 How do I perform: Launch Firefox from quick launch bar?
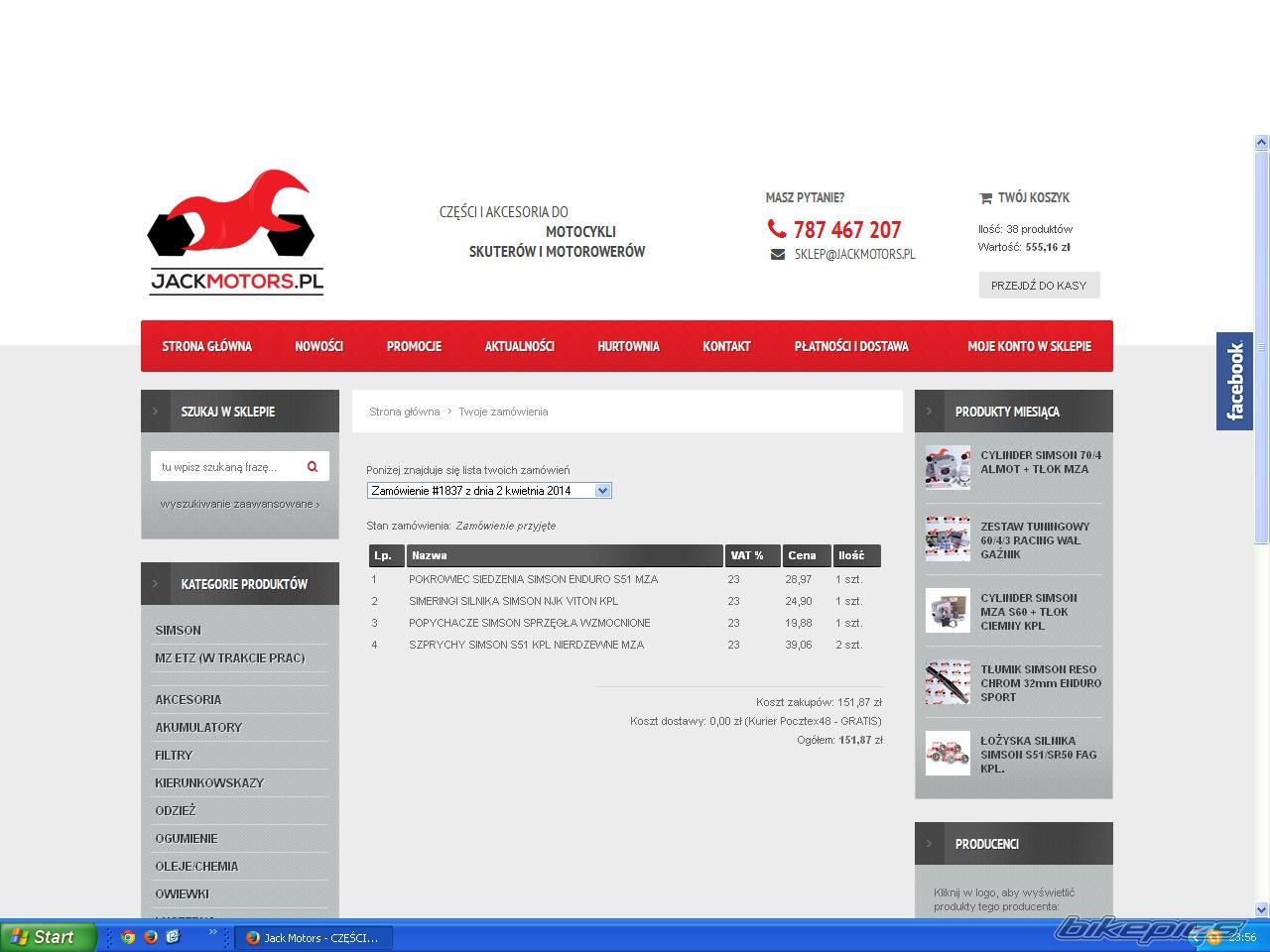click(x=150, y=937)
